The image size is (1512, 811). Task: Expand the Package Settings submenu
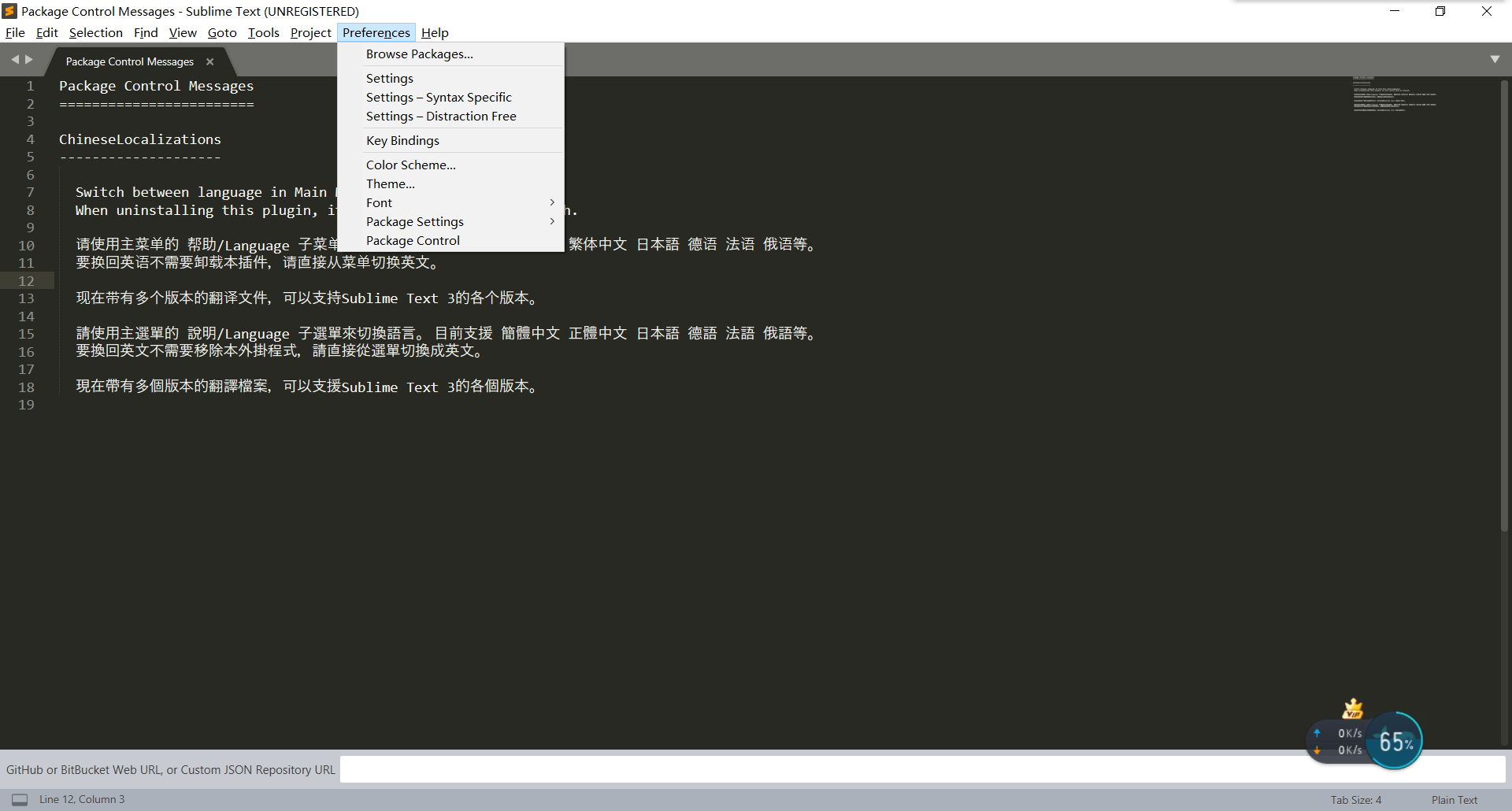point(450,222)
